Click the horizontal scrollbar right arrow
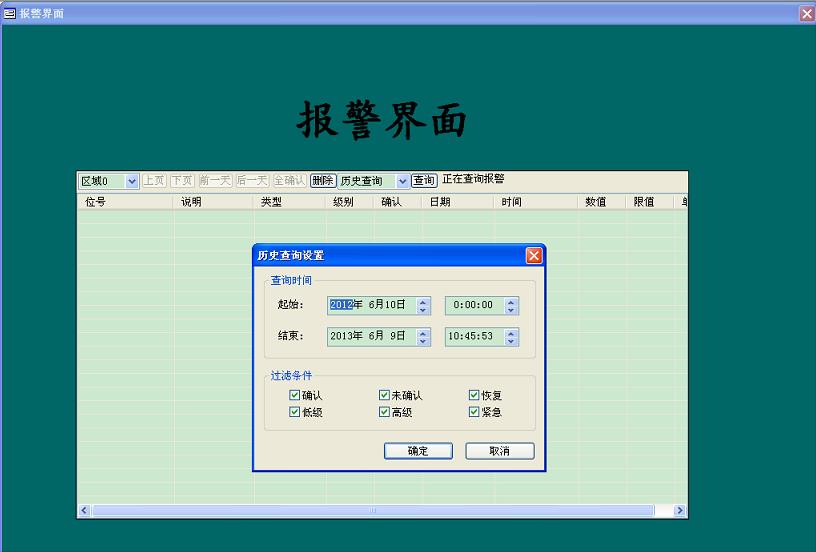The width and height of the screenshot is (816, 552). tap(679, 511)
